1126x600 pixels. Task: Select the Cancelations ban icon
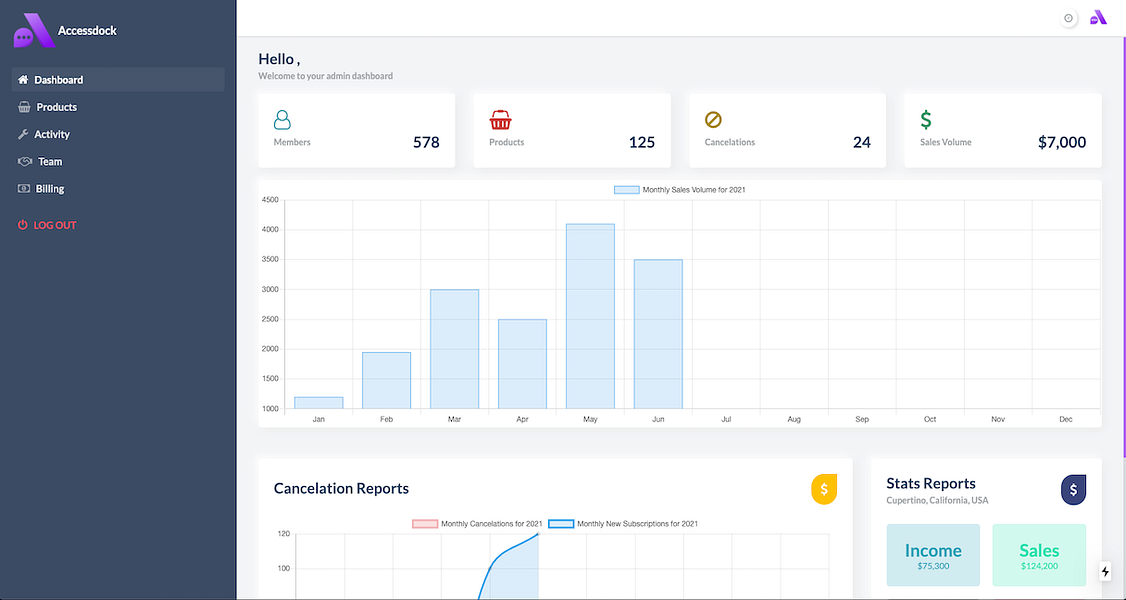coord(713,119)
